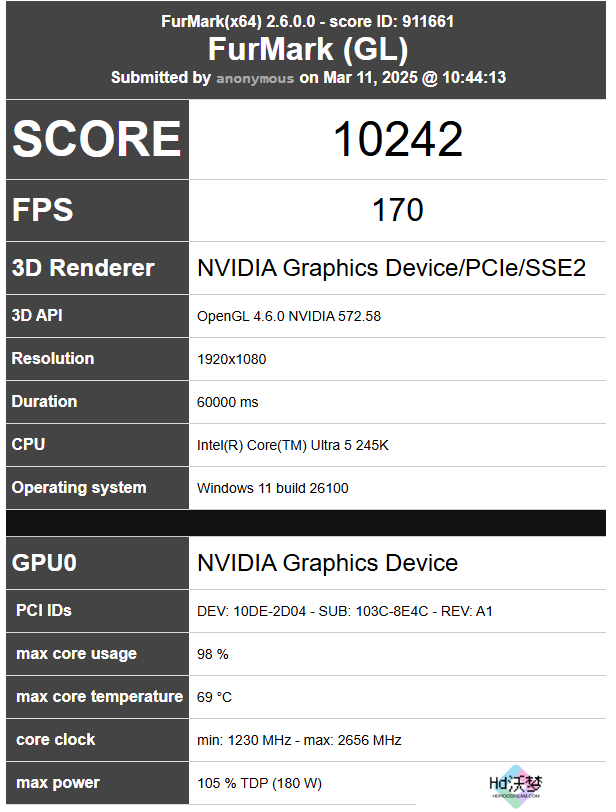Click the SCORE label cell
This screenshot has height=812, width=616.
97,139
